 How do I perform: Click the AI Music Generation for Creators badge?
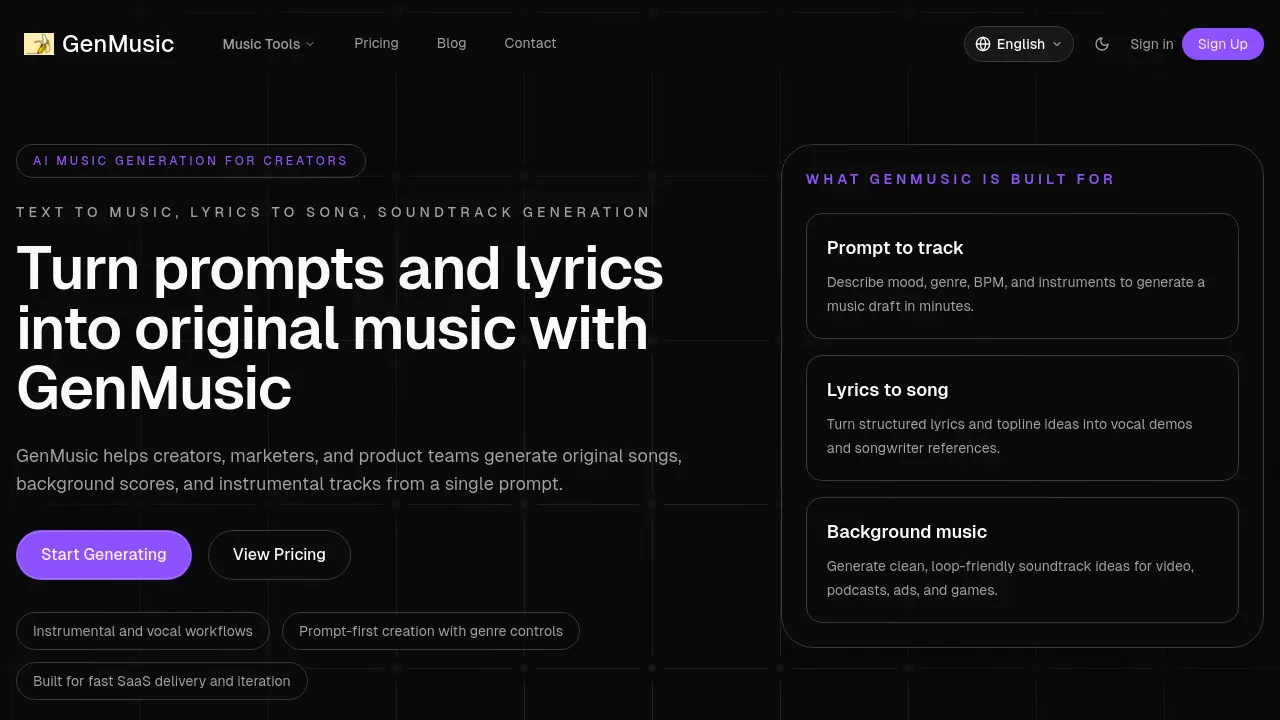pyautogui.click(x=191, y=161)
